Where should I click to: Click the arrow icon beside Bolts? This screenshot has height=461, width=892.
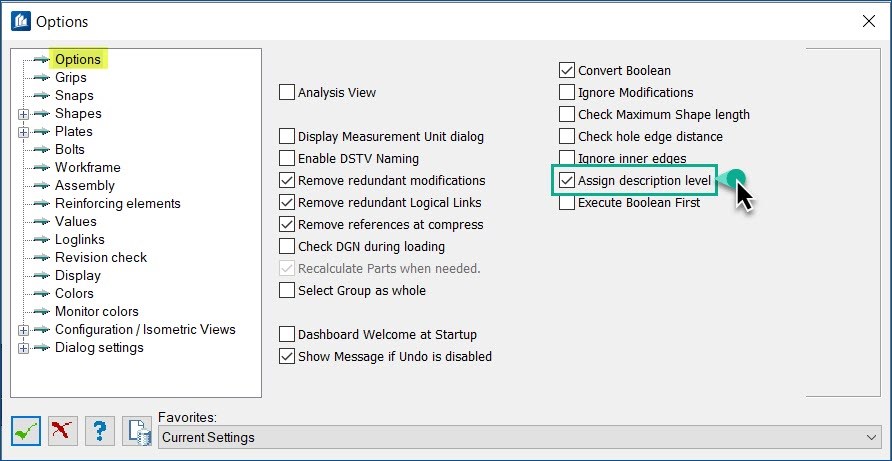coord(42,150)
